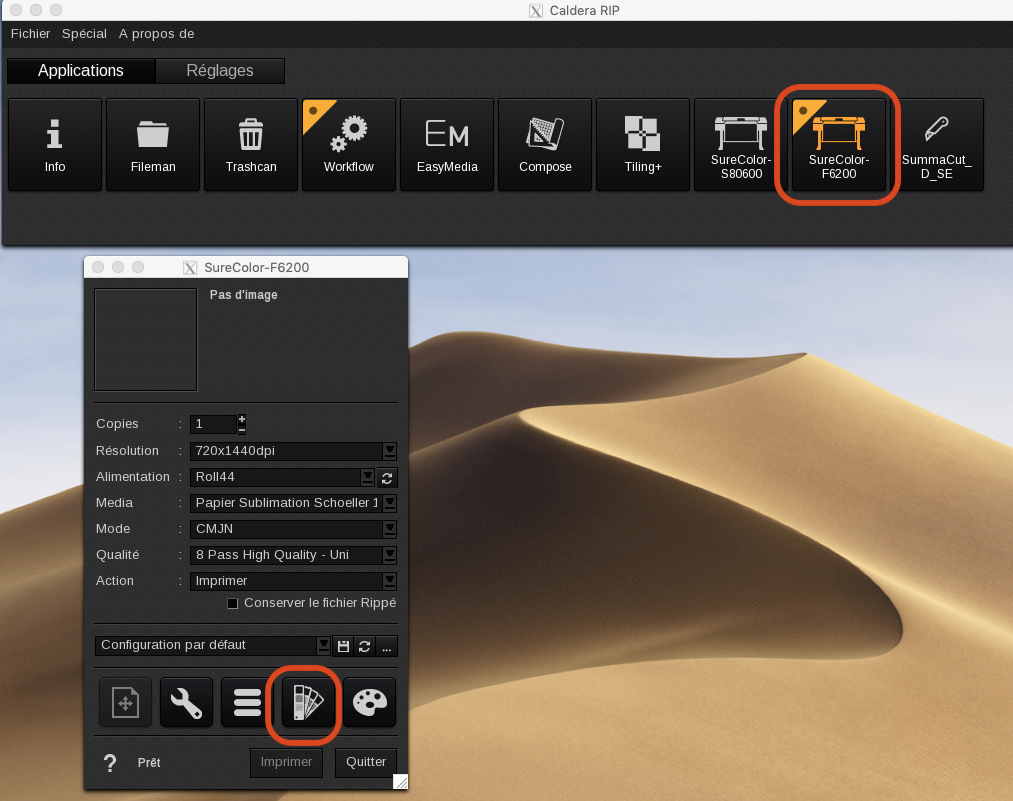Open the Spécial menu

pos(84,34)
